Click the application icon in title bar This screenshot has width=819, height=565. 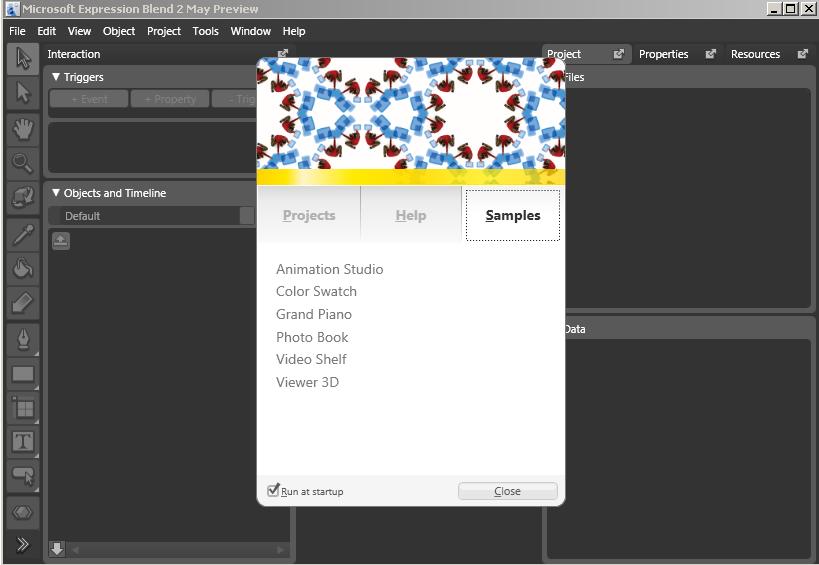click(x=12, y=9)
